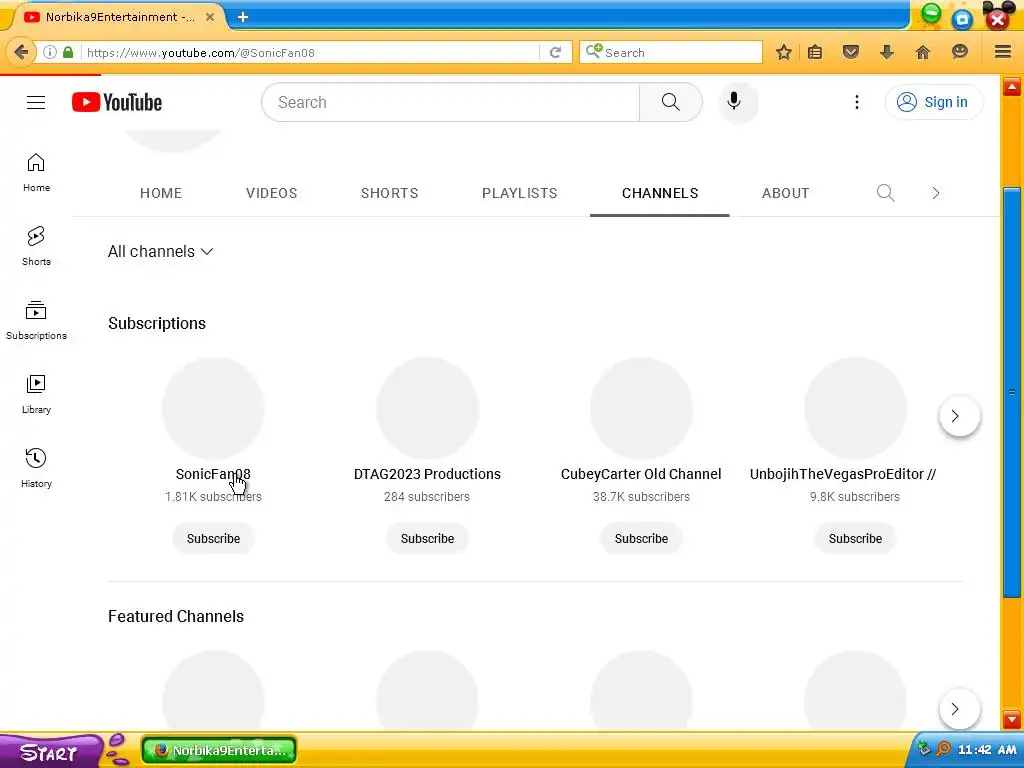1024x768 pixels.
Task: Open the Firefox hamburger menu
Action: (x=1003, y=52)
